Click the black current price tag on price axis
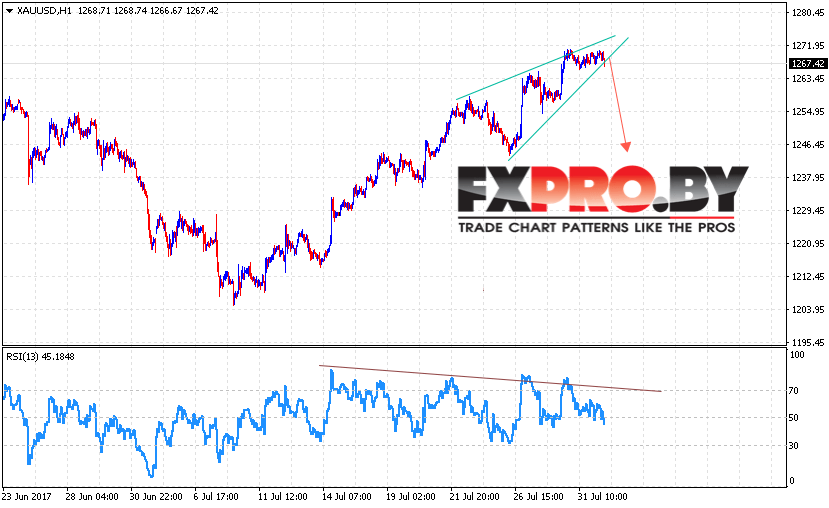The image size is (829, 508). [807, 63]
